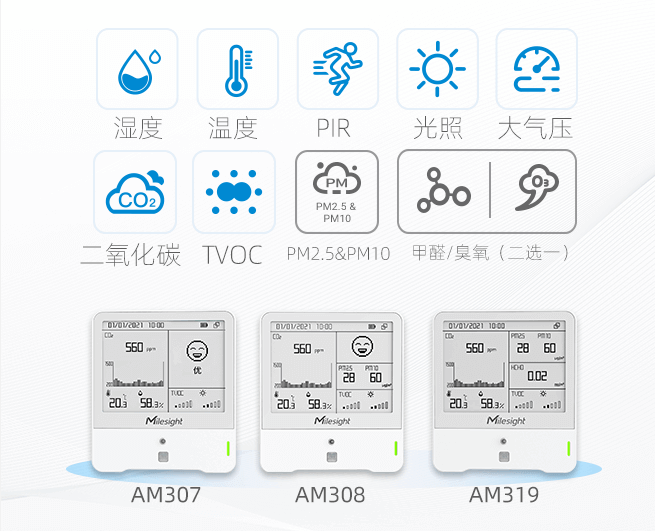The width and height of the screenshot is (655, 531).
Task: Click the TVOC dots icon
Action: pyautogui.click(x=234, y=192)
